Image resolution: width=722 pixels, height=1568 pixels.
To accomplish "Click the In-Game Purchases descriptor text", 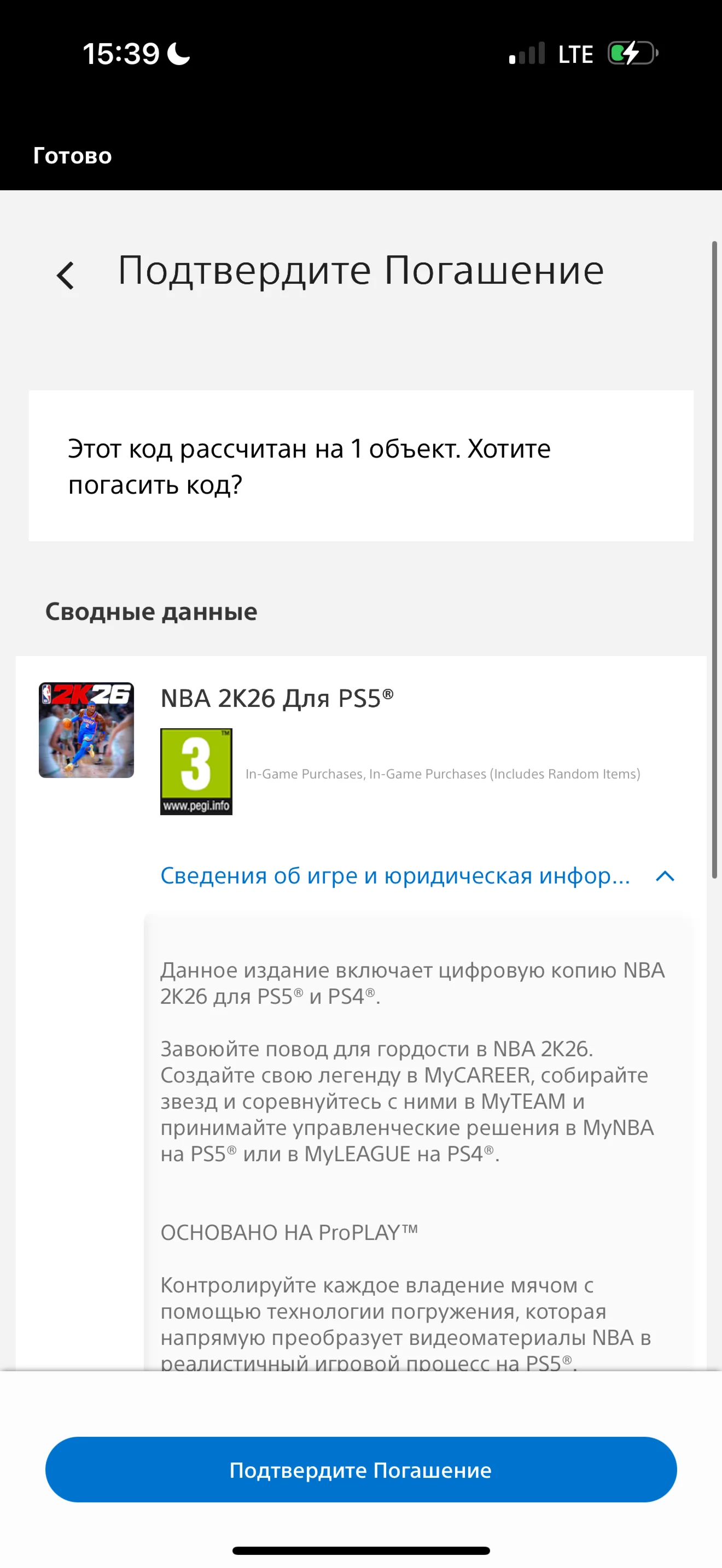I will point(442,774).
